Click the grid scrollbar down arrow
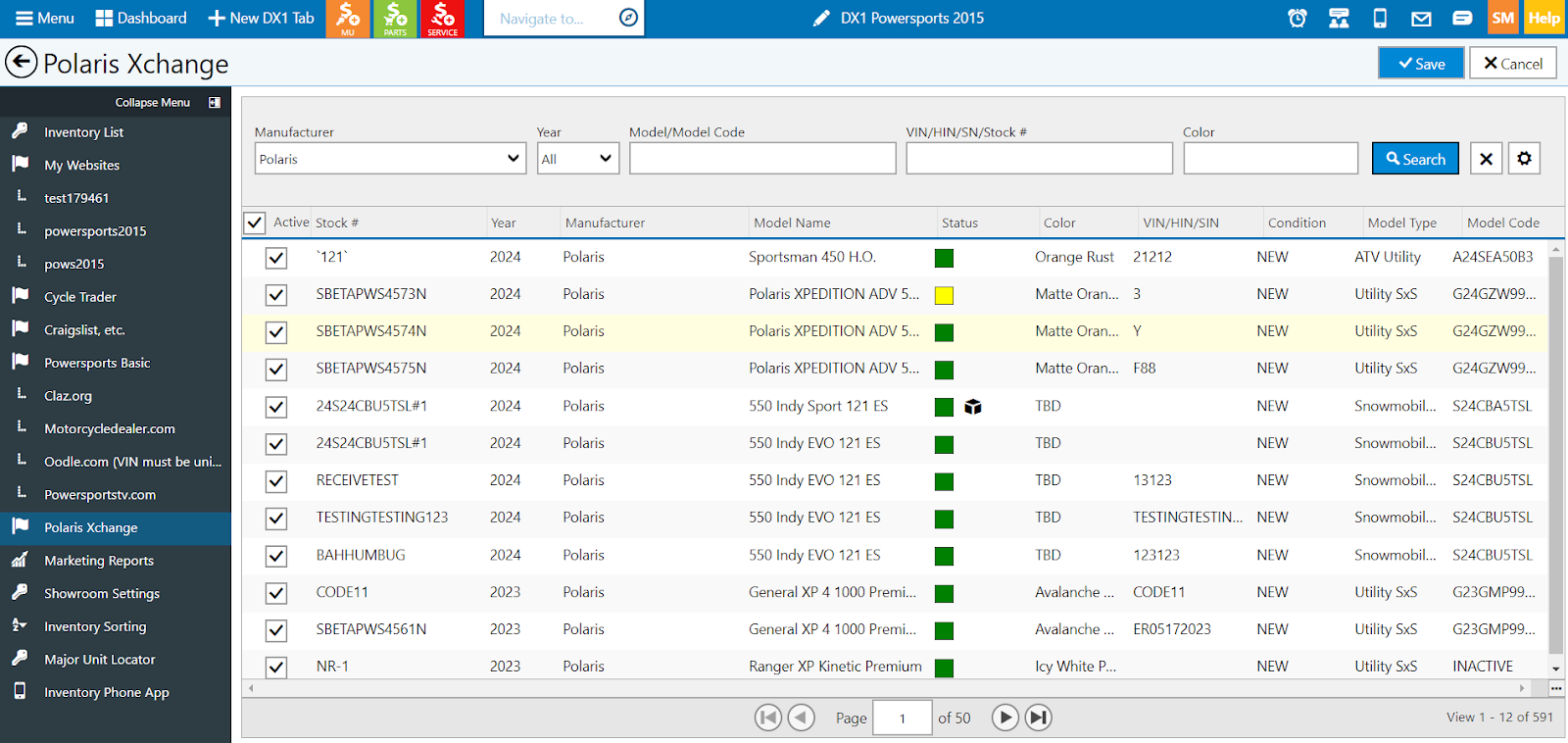Viewport: 1568px width, 743px height. point(1555,669)
